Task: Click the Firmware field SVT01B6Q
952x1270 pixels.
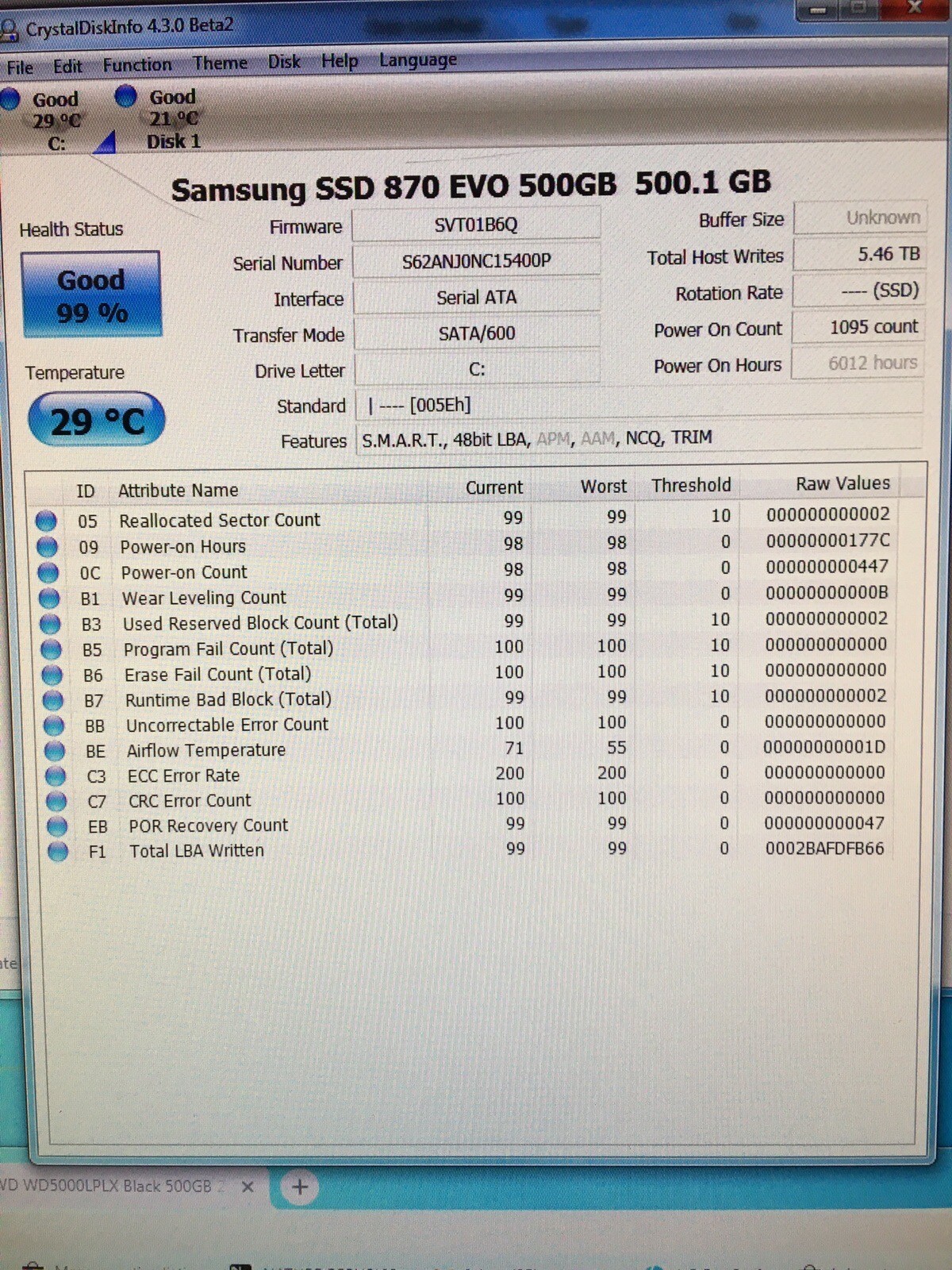Action: (x=476, y=225)
